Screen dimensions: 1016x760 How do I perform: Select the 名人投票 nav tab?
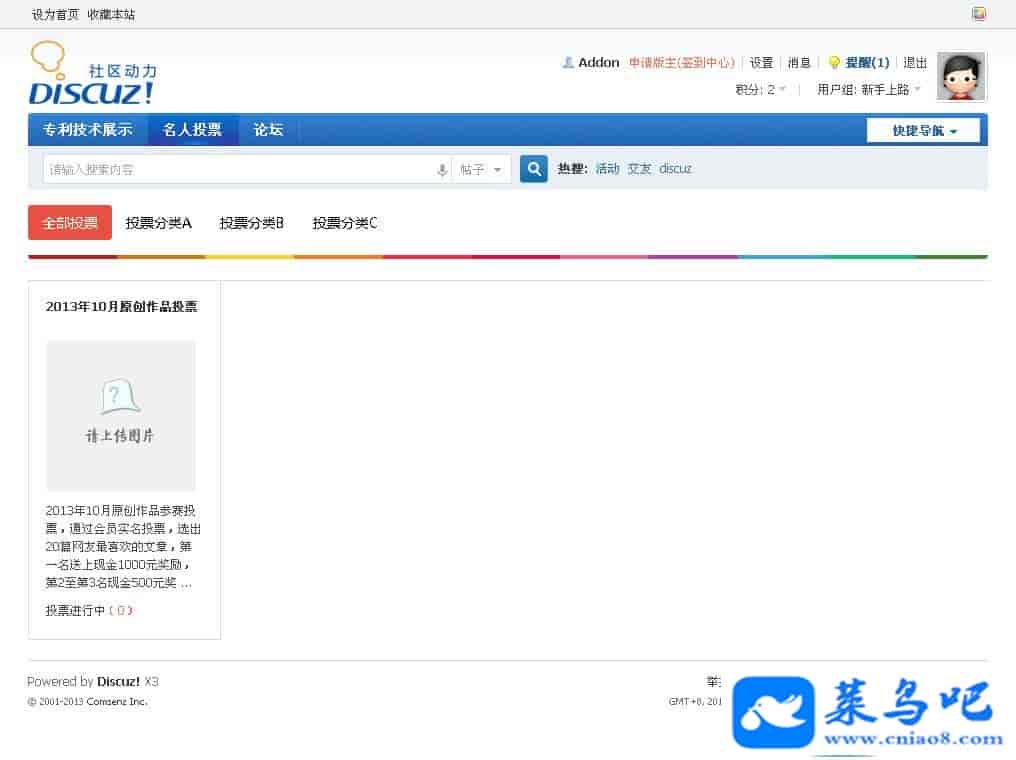(192, 130)
